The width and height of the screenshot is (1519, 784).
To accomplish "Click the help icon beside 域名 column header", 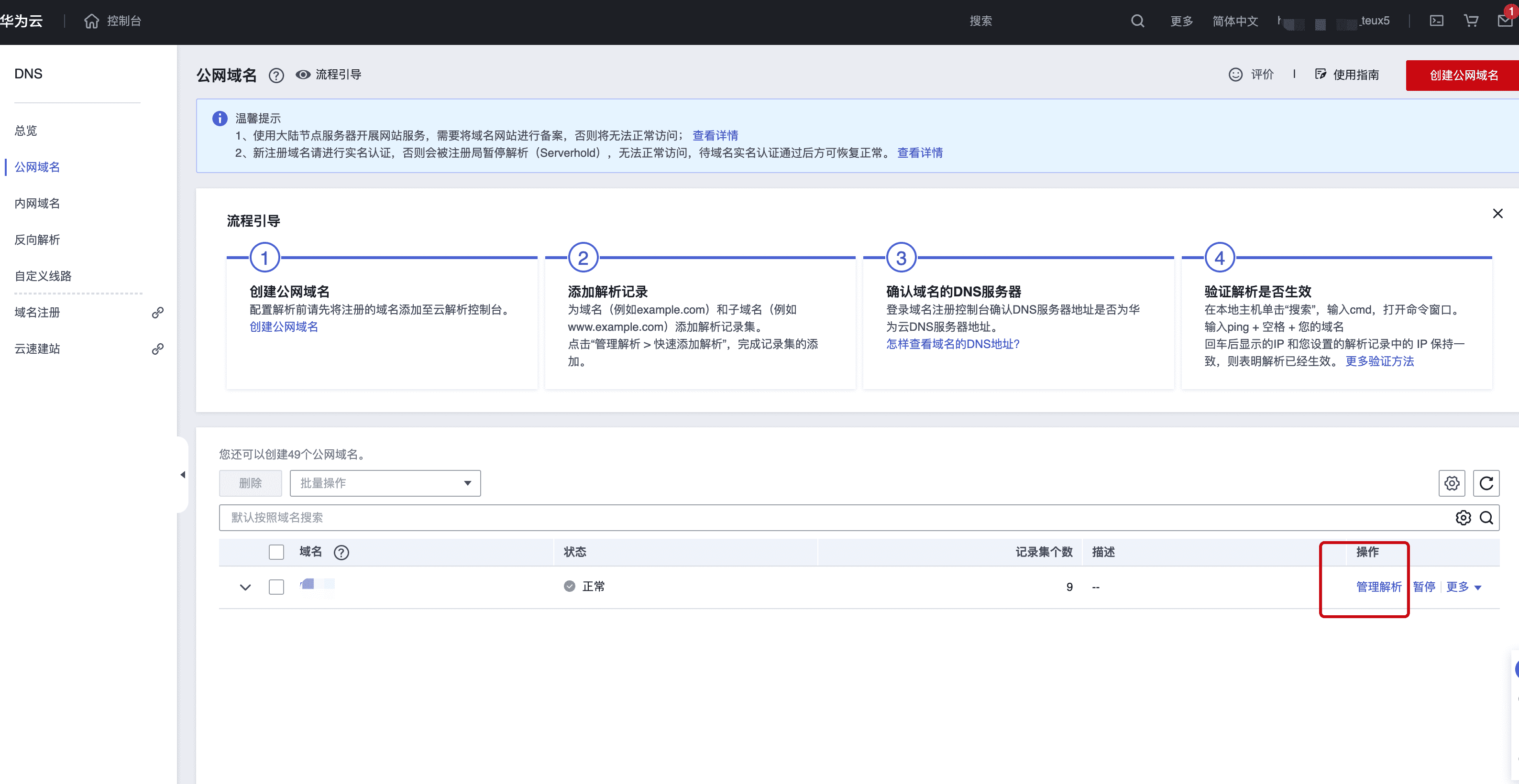I will pyautogui.click(x=341, y=552).
